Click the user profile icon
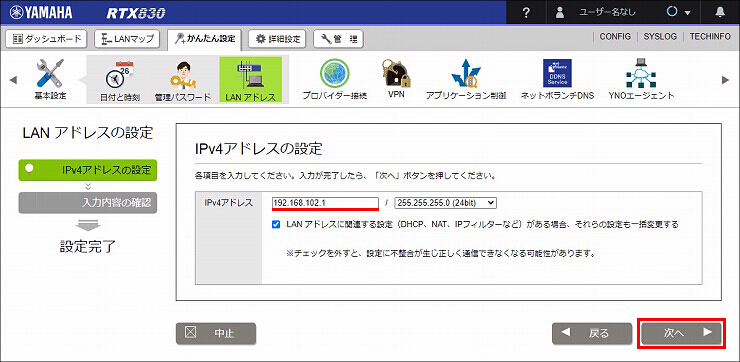740x362 pixels. (x=560, y=13)
